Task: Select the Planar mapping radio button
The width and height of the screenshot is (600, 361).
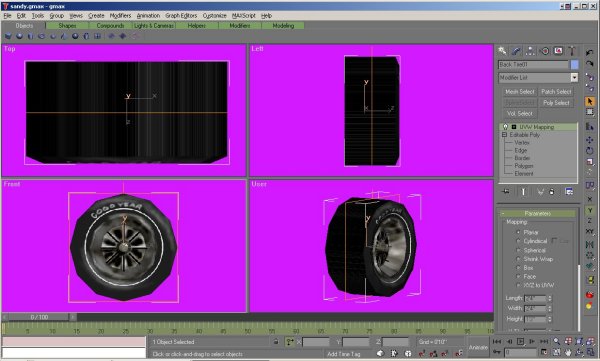Action: 518,232
